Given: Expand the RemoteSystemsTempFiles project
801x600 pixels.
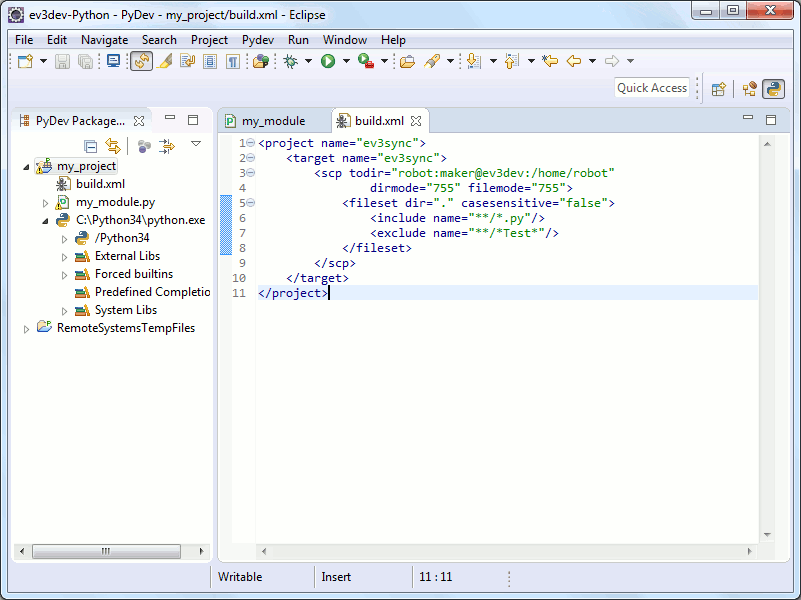Looking at the screenshot, I should coord(26,329).
